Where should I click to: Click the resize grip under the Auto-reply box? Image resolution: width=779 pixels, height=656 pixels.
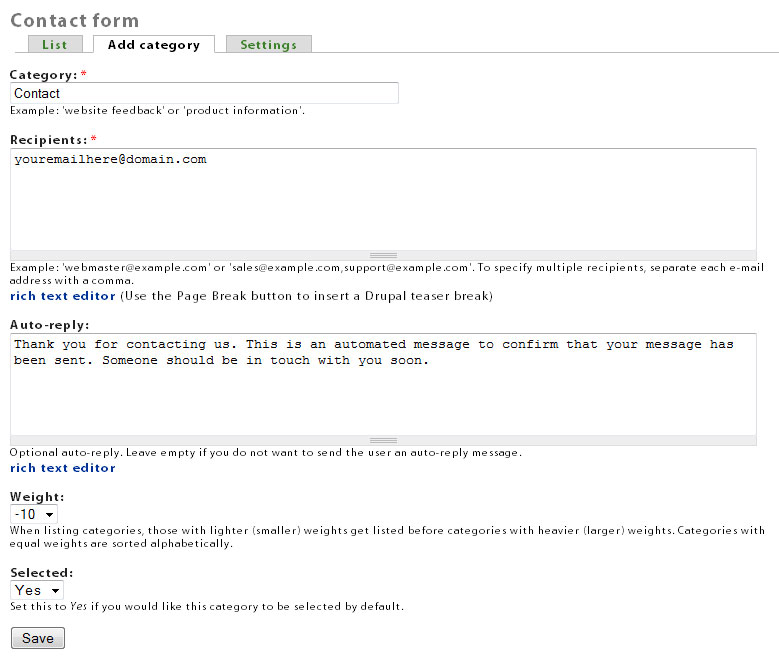[x=383, y=440]
